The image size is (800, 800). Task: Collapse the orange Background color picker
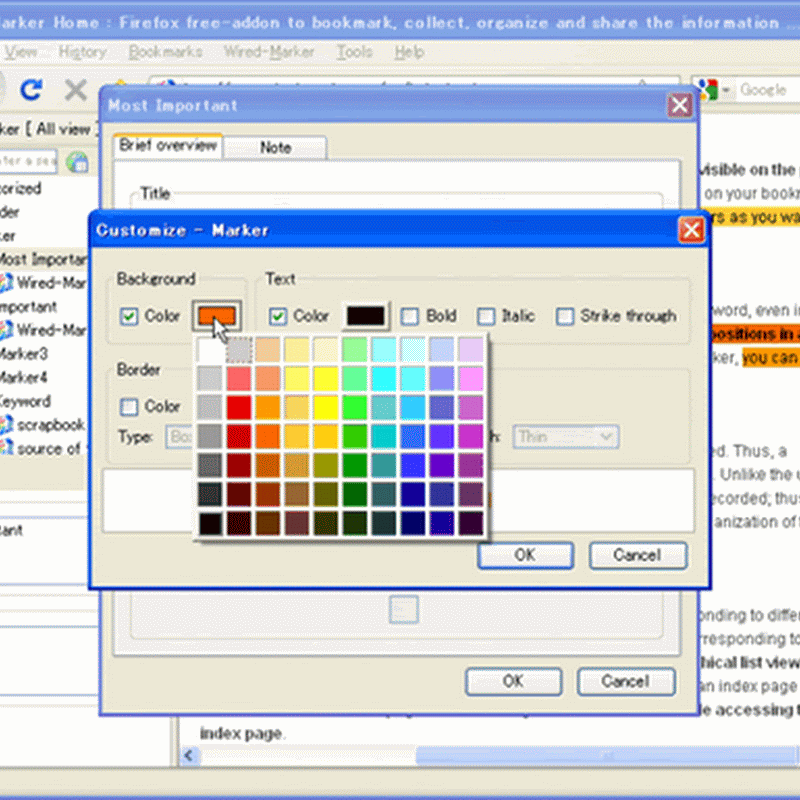tap(216, 316)
